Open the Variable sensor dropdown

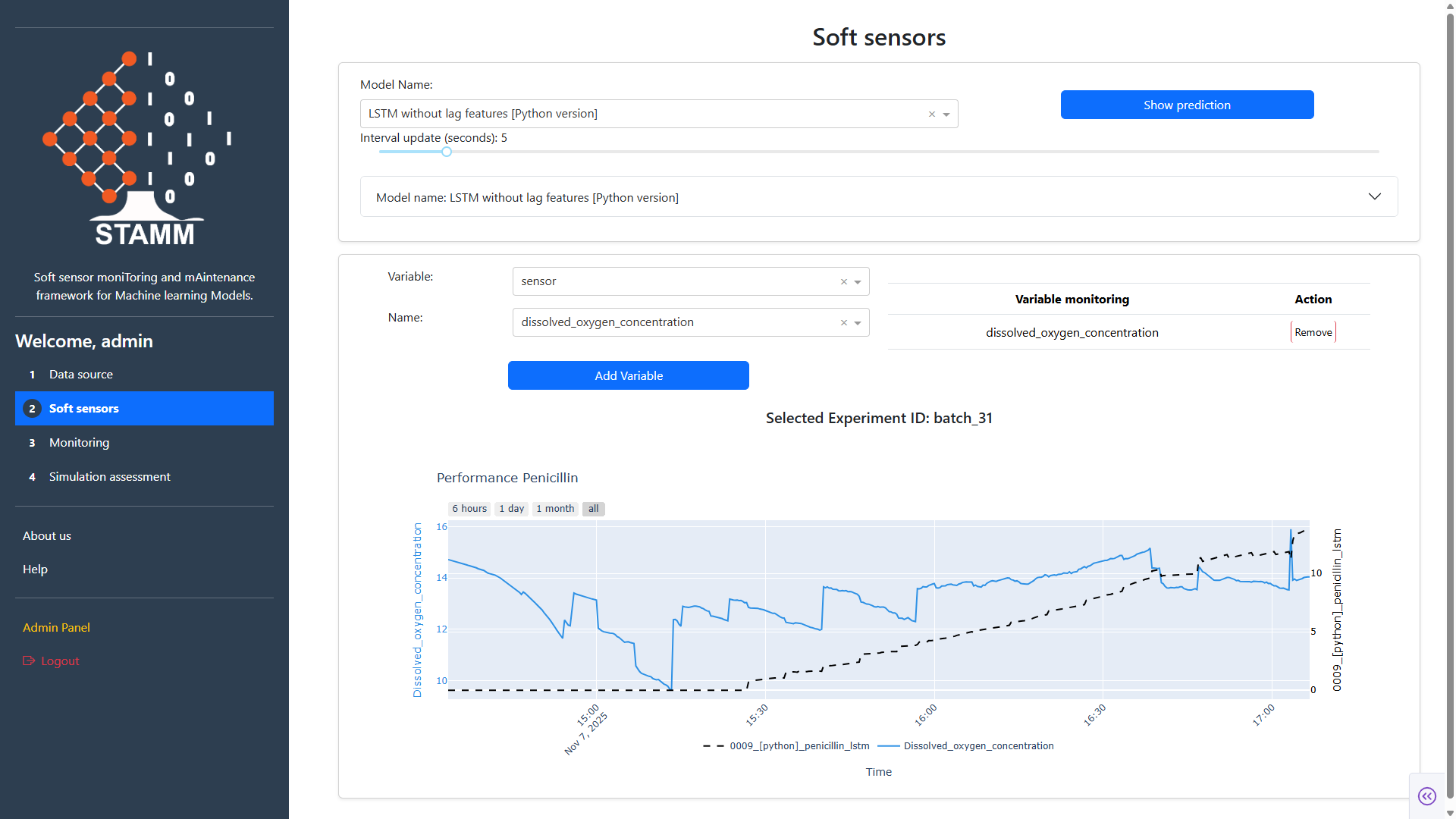tap(858, 282)
